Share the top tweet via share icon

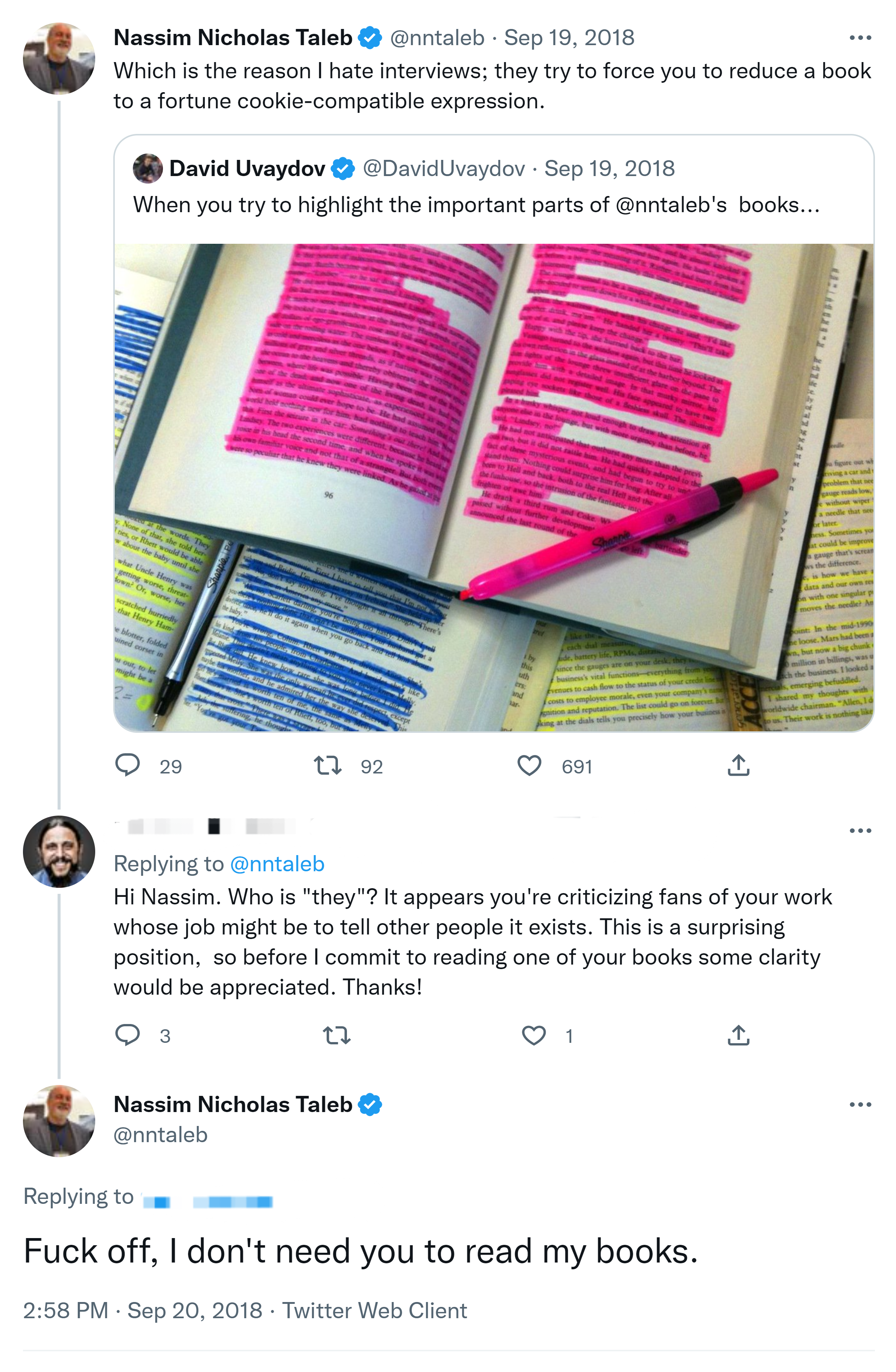pyautogui.click(x=738, y=766)
